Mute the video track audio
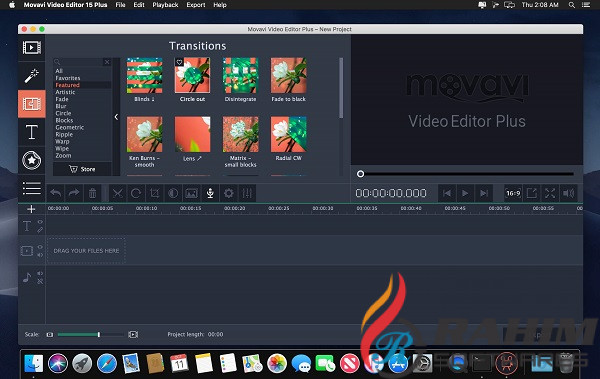Screen dimensions: 600x379 pyautogui.click(x=40, y=255)
